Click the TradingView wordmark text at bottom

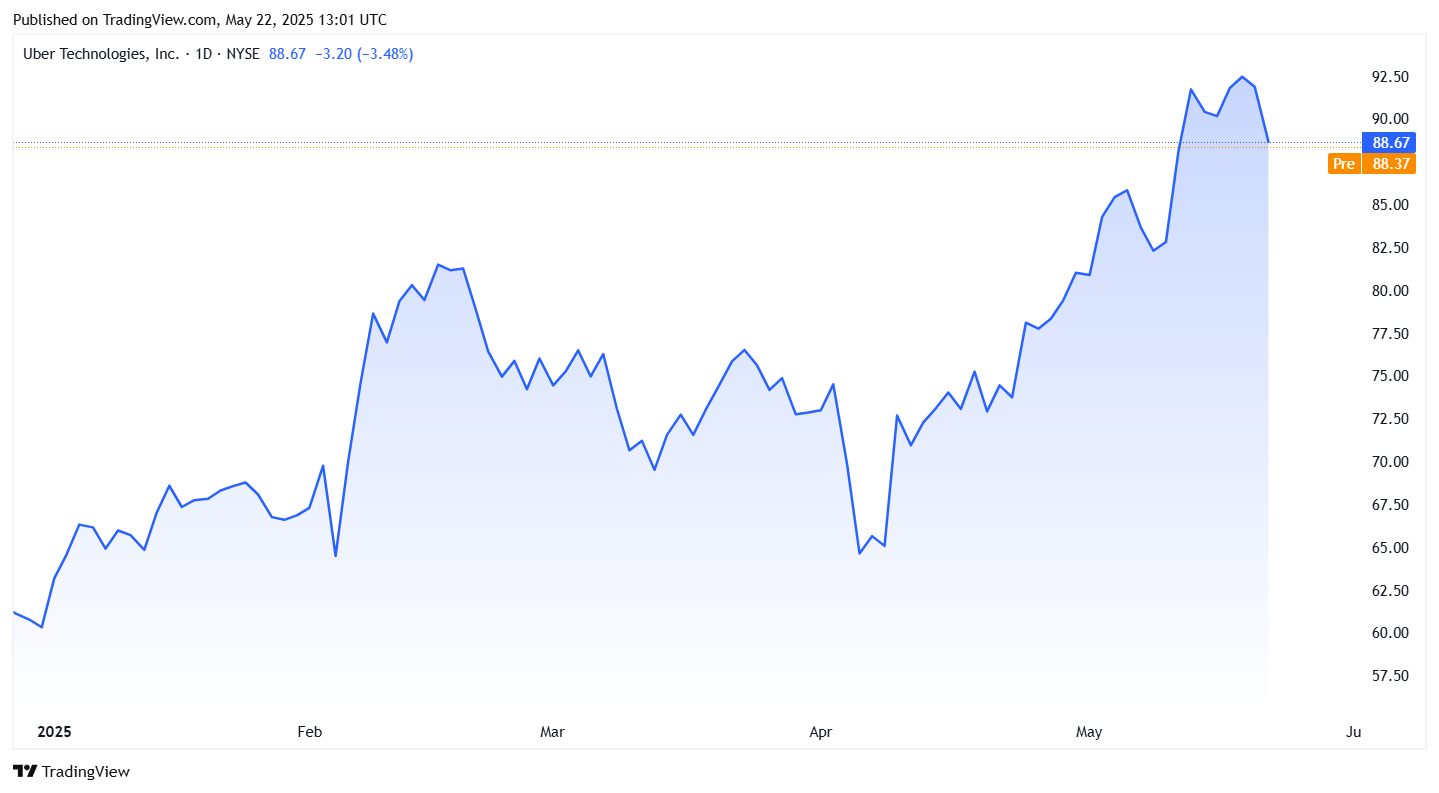click(x=86, y=772)
